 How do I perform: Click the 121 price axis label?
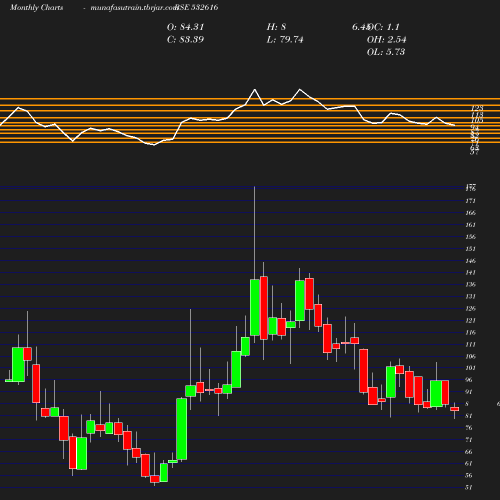pyautogui.click(x=470, y=320)
